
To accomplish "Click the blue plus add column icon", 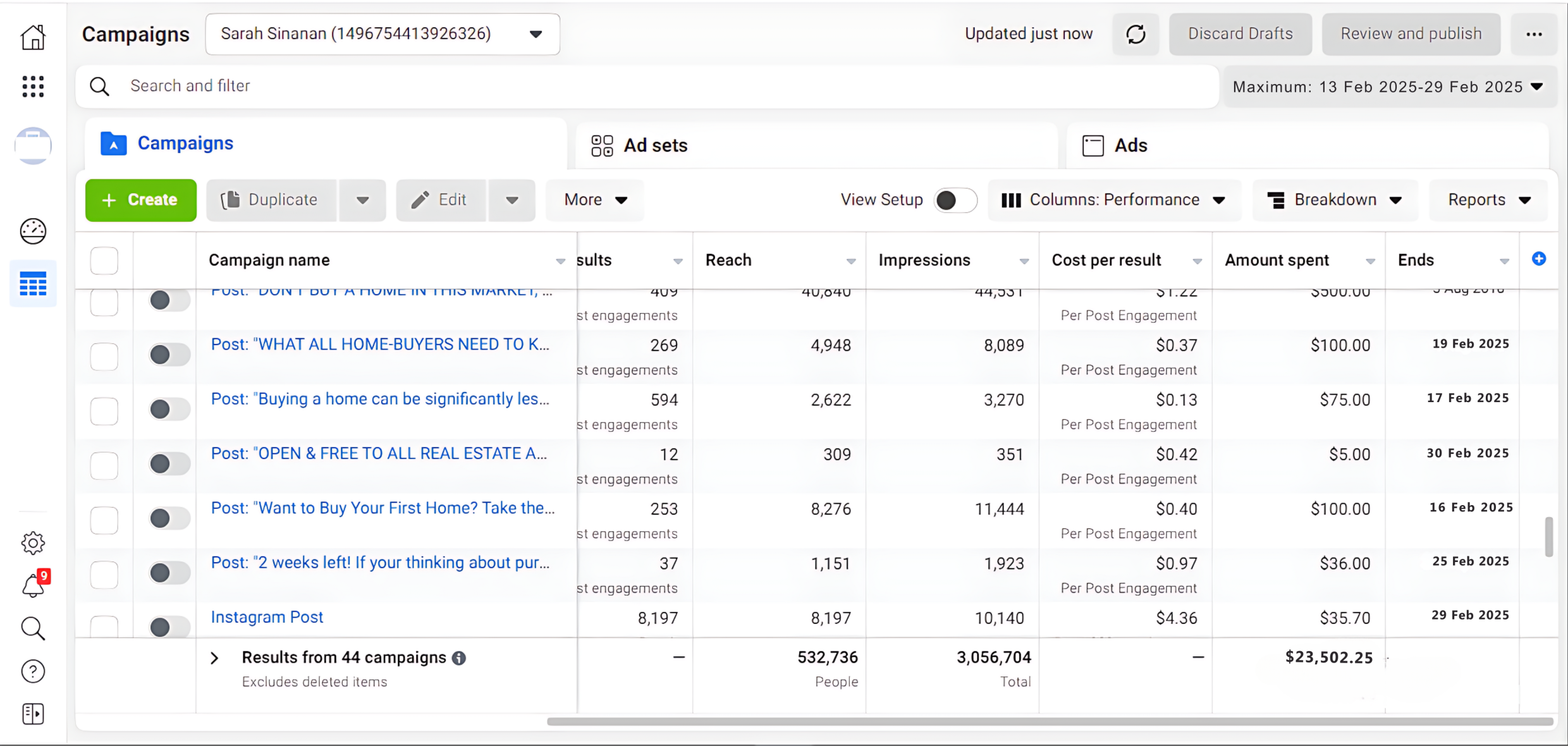I will coord(1539,259).
